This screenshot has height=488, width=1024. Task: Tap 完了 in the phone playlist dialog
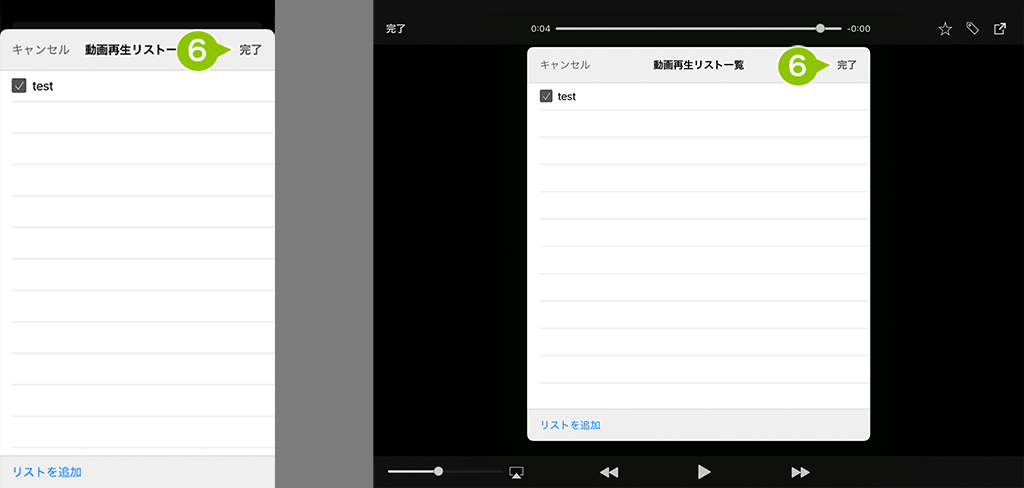250,50
